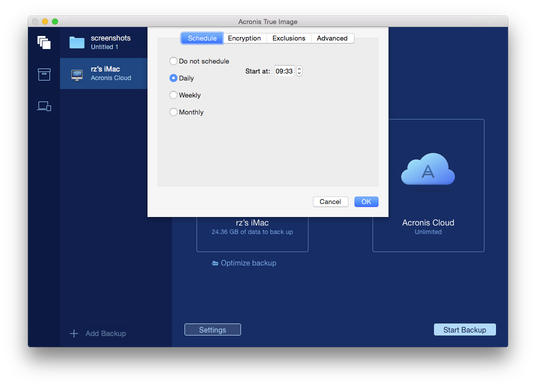Click the Acronis Cloud destination label
Viewport: 536px width, 387px height.
tap(428, 223)
